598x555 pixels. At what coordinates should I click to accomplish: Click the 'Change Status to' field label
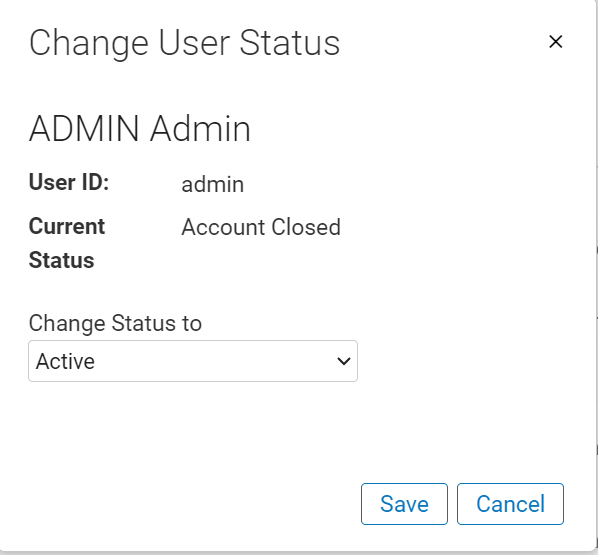click(x=115, y=323)
